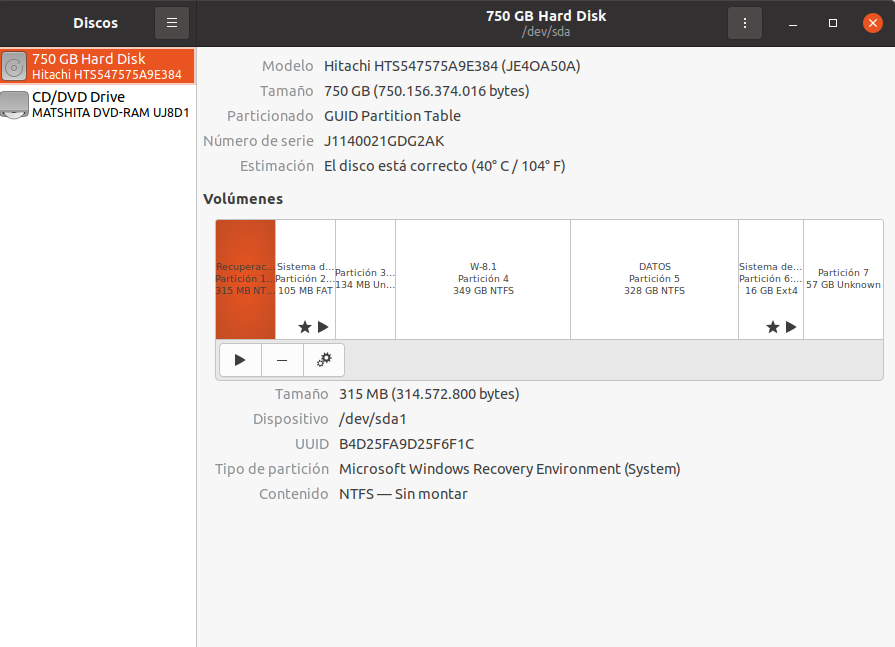Minimize the Discos window
The height and width of the screenshot is (647, 895).
tap(793, 23)
